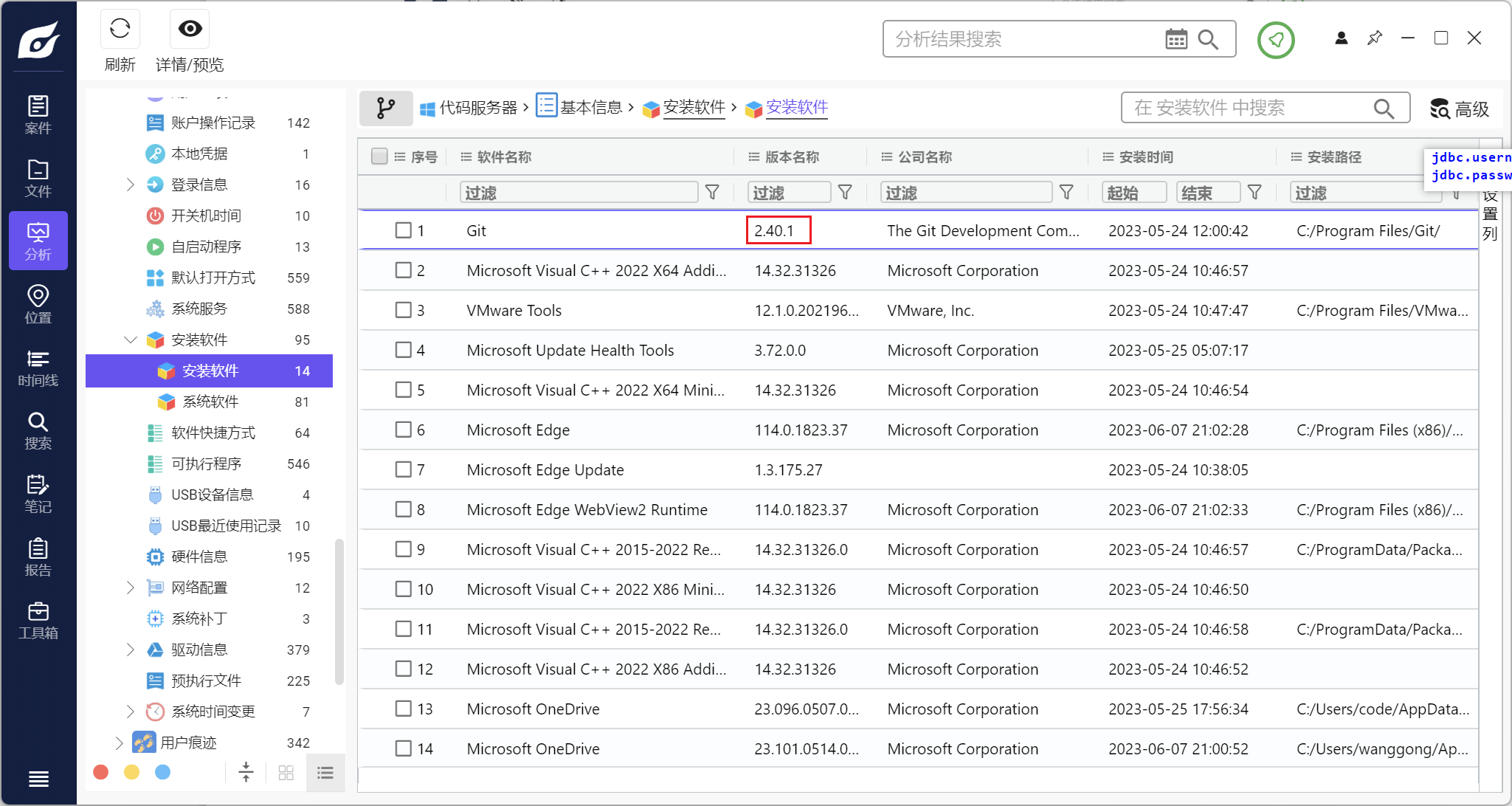Switch to grid view icon

coord(286,773)
